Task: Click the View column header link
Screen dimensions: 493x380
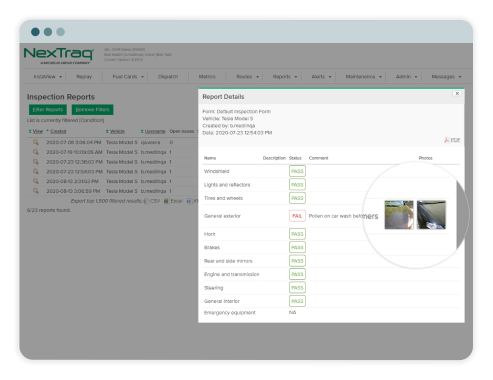Action: point(38,131)
